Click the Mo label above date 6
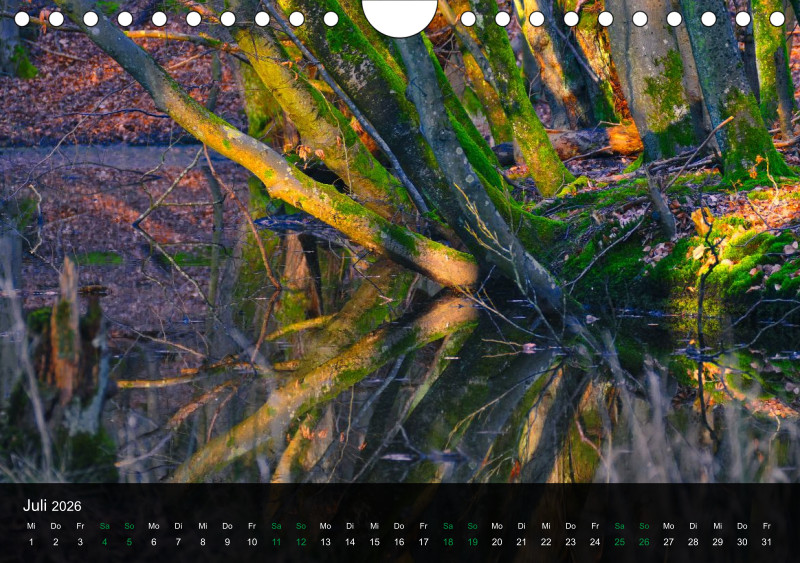The width and height of the screenshot is (800, 563). click(x=153, y=526)
